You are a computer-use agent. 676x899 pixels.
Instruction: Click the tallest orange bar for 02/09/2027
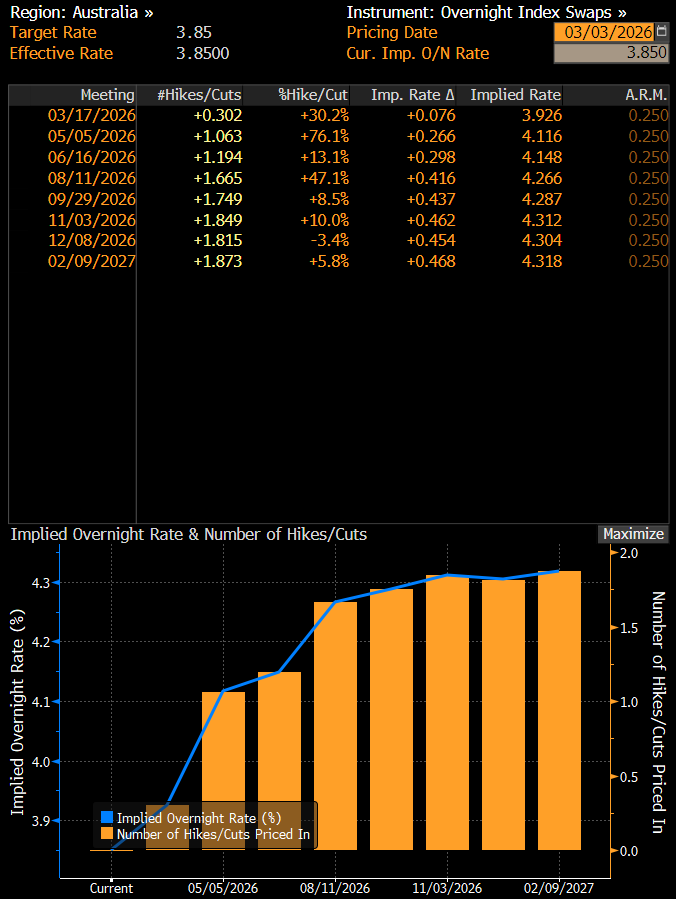tap(559, 710)
